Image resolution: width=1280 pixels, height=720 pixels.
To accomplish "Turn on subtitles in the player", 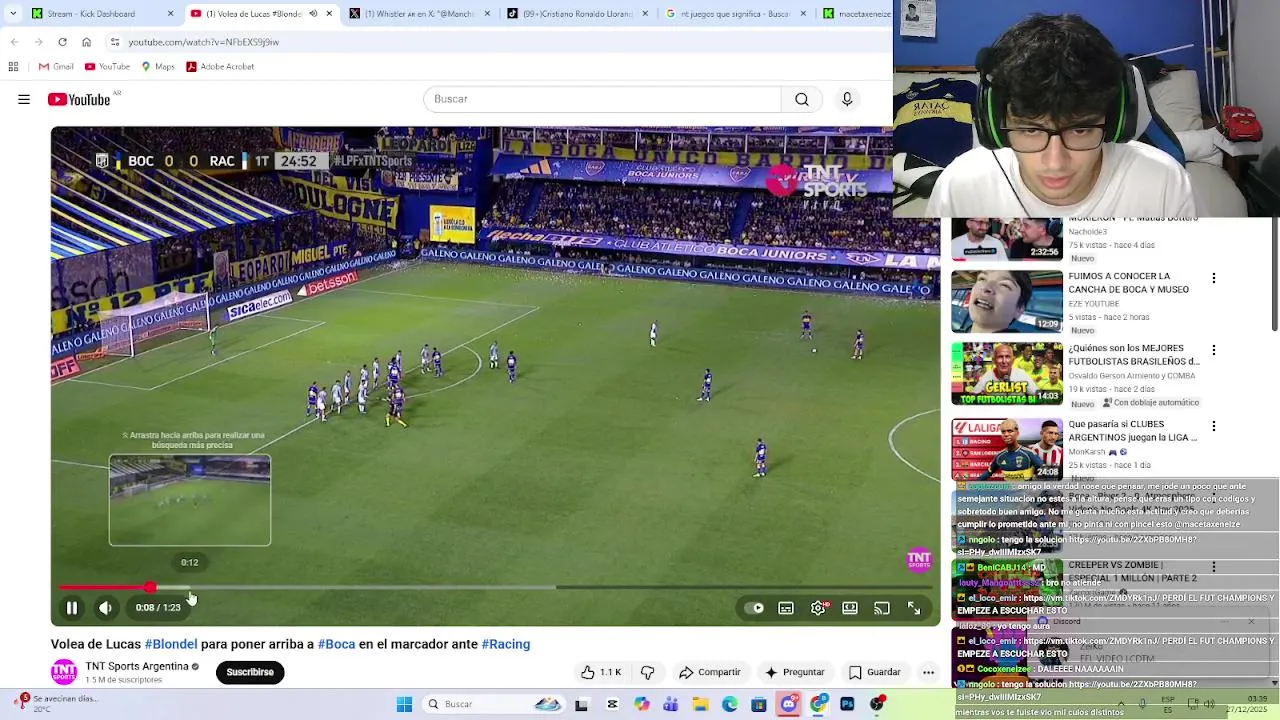I will pos(786,608).
